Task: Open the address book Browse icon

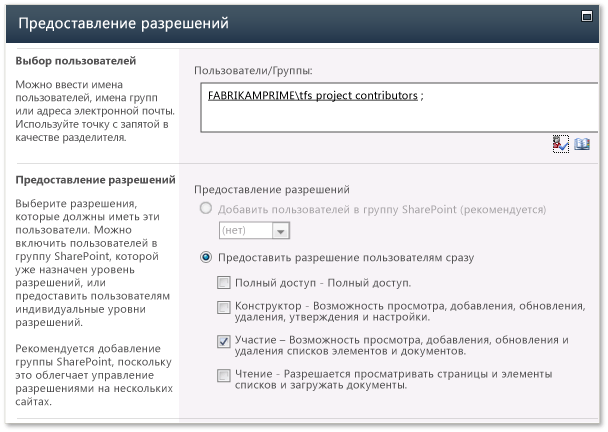Action: [582, 144]
